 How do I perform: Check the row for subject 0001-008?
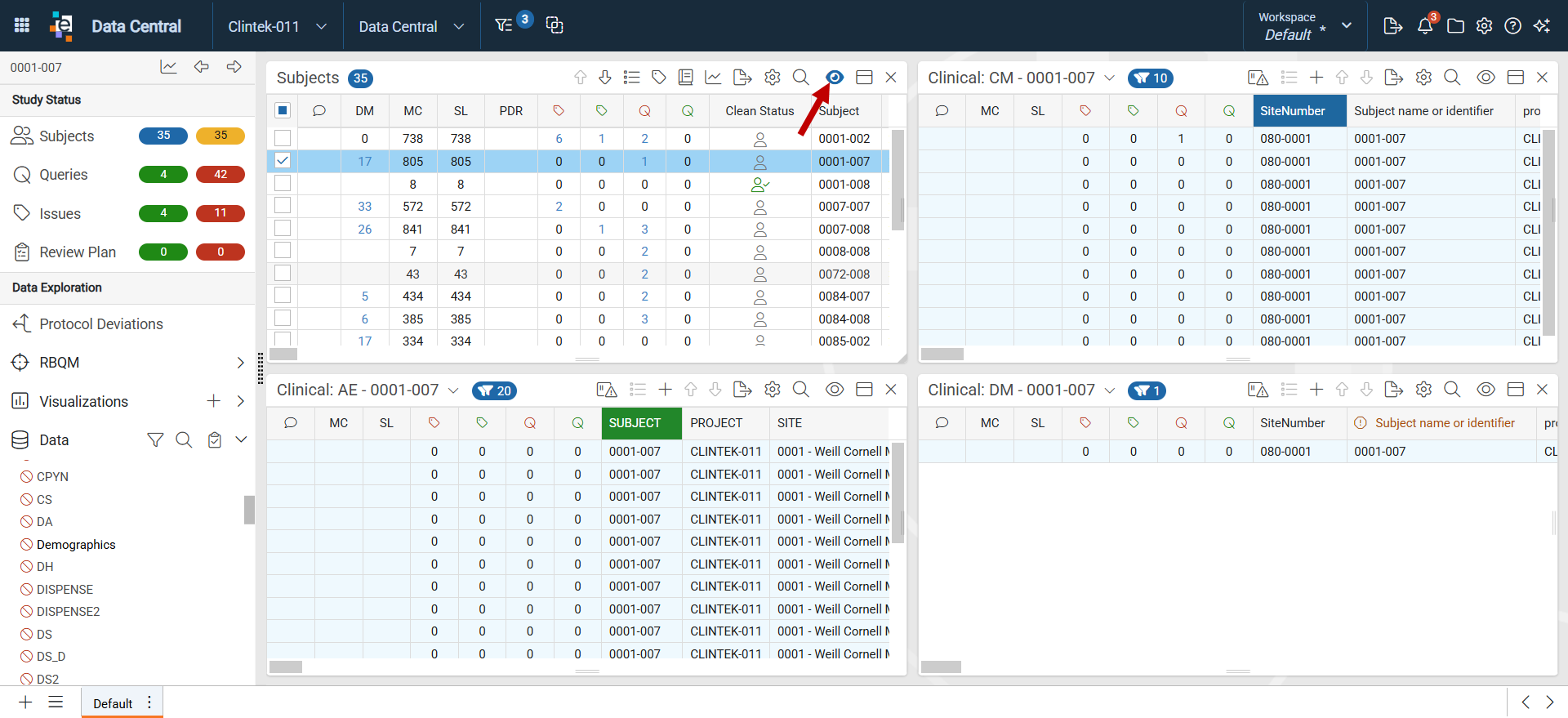(283, 184)
